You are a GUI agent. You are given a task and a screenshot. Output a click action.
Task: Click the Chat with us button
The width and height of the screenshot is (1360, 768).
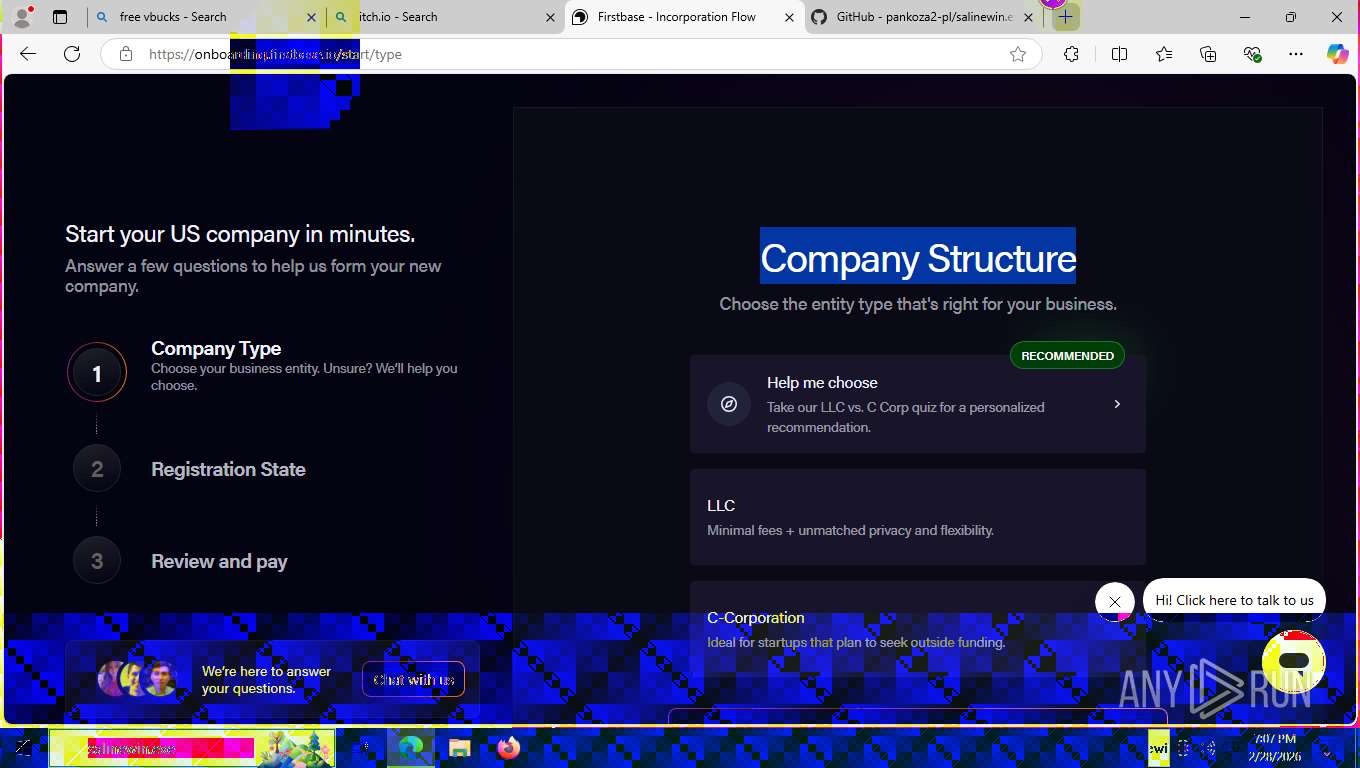coord(414,680)
